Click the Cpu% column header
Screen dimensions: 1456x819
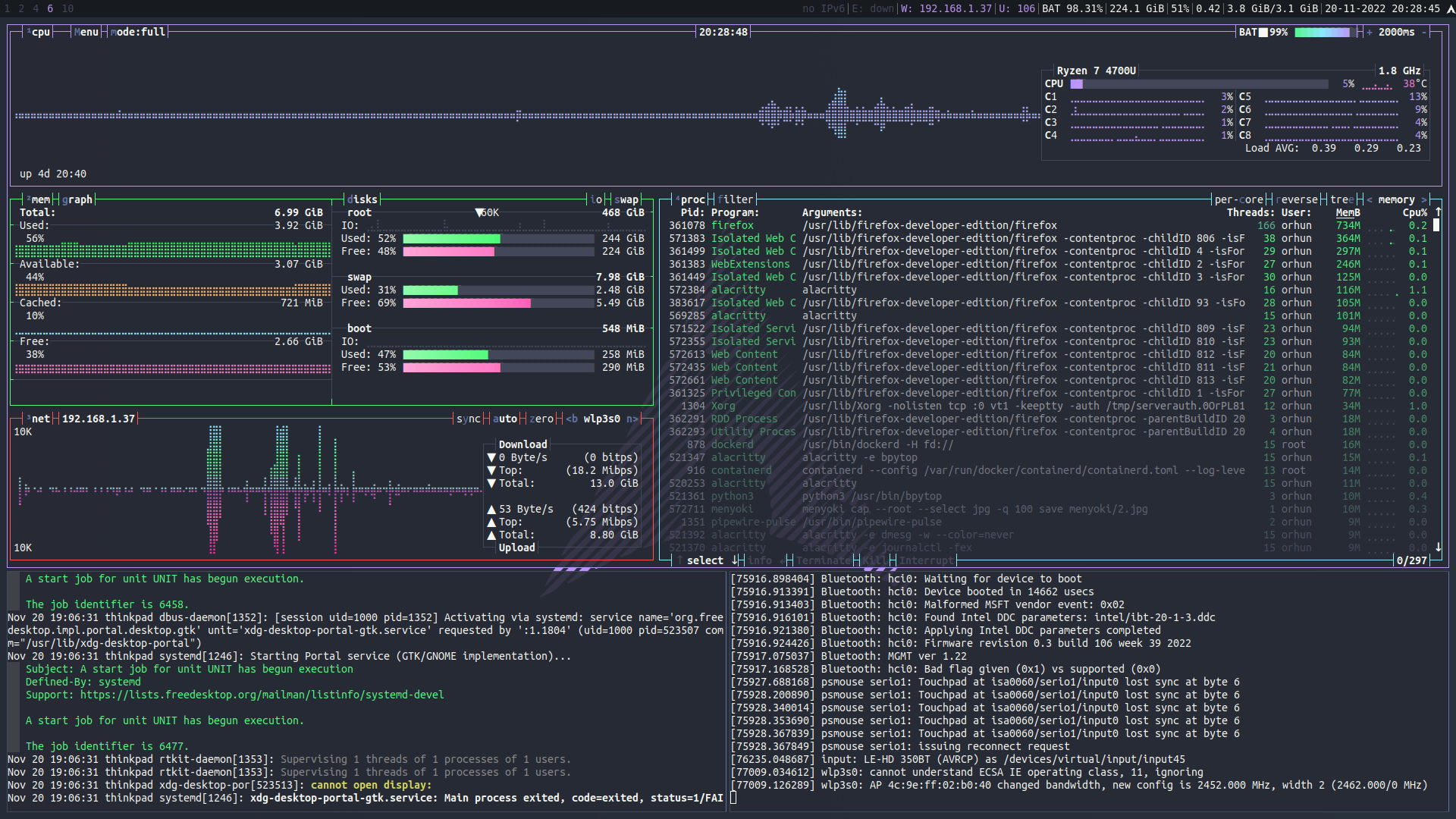pos(1415,212)
